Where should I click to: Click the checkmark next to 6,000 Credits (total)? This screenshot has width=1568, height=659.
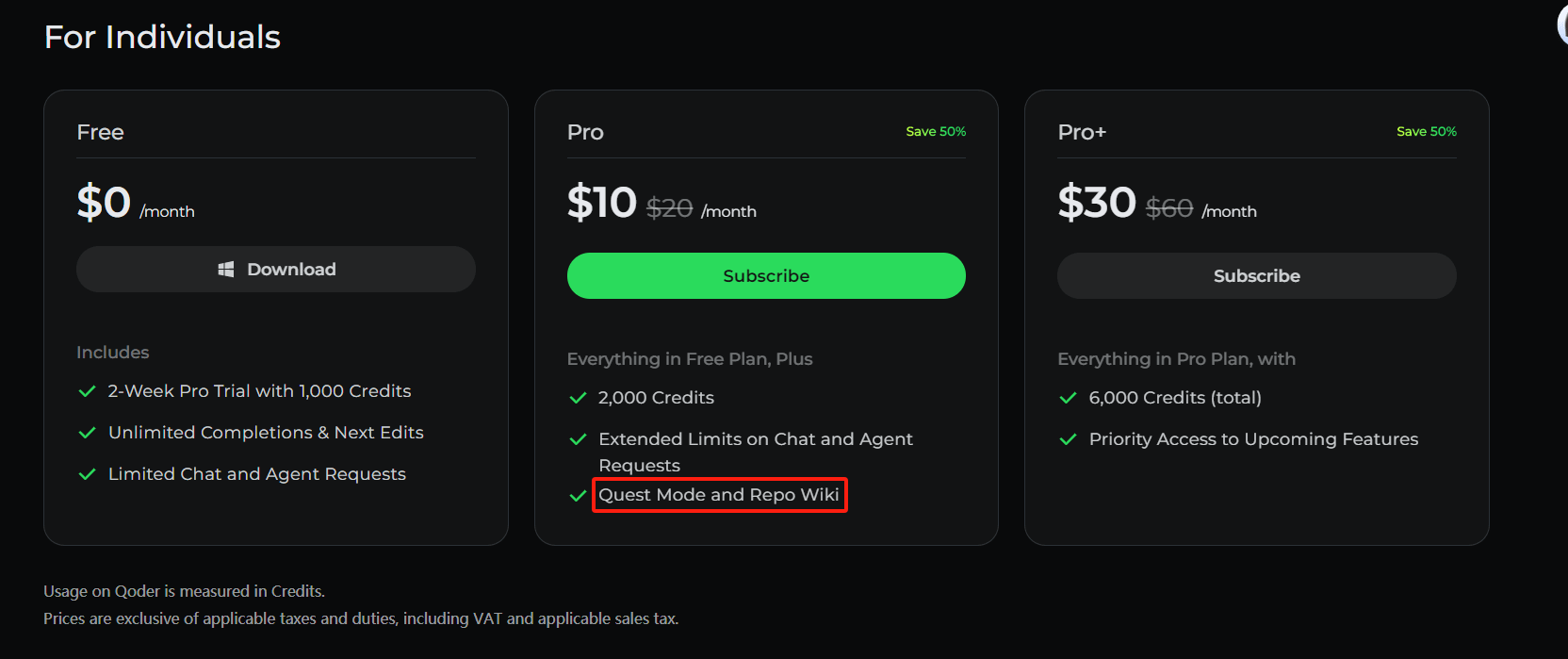pyautogui.click(x=1068, y=398)
